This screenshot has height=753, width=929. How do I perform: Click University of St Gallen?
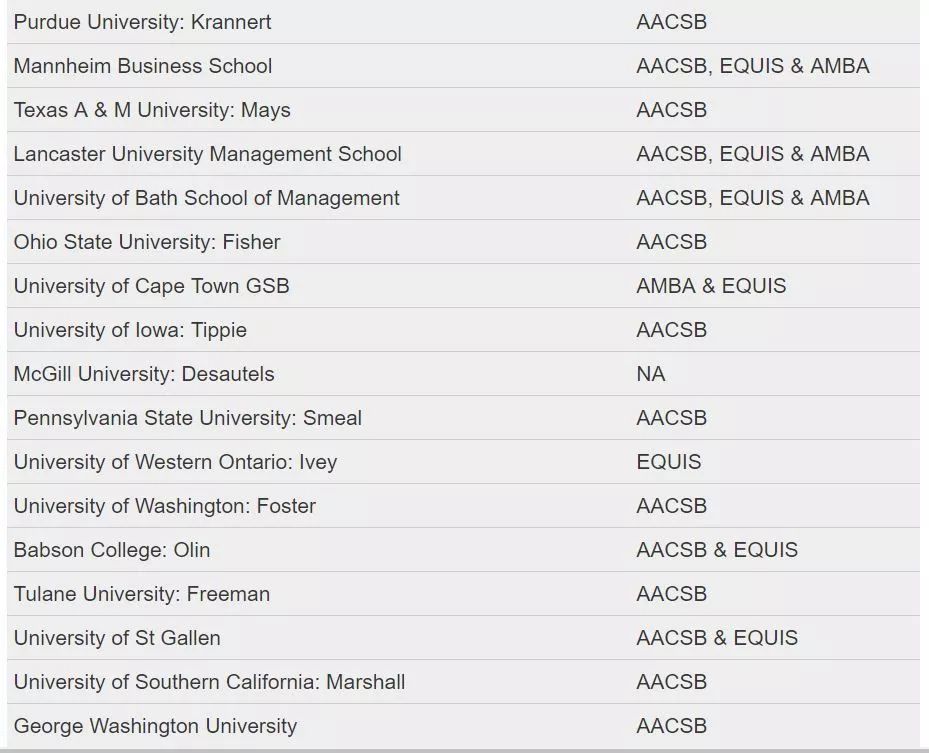click(x=117, y=638)
